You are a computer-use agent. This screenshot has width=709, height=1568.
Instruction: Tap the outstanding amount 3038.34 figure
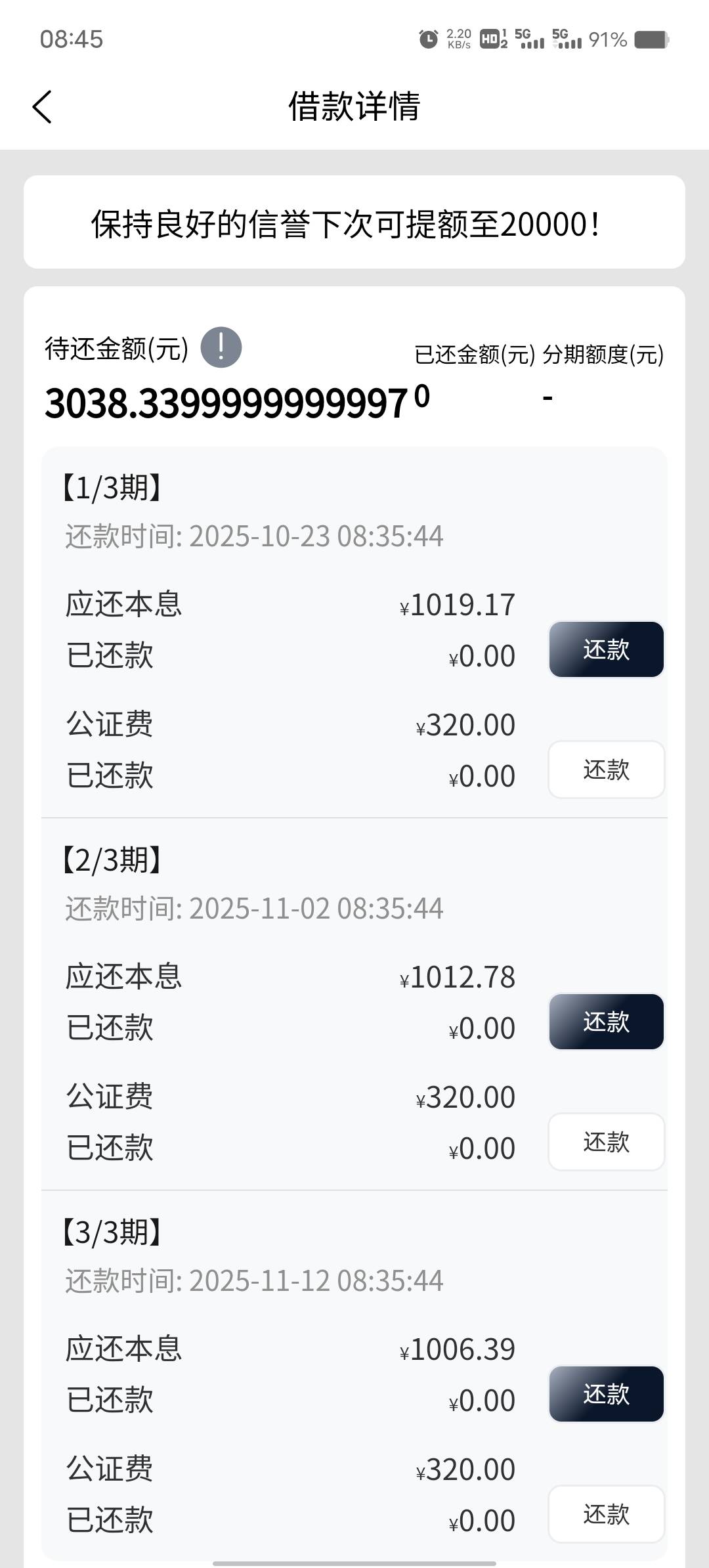(x=226, y=403)
